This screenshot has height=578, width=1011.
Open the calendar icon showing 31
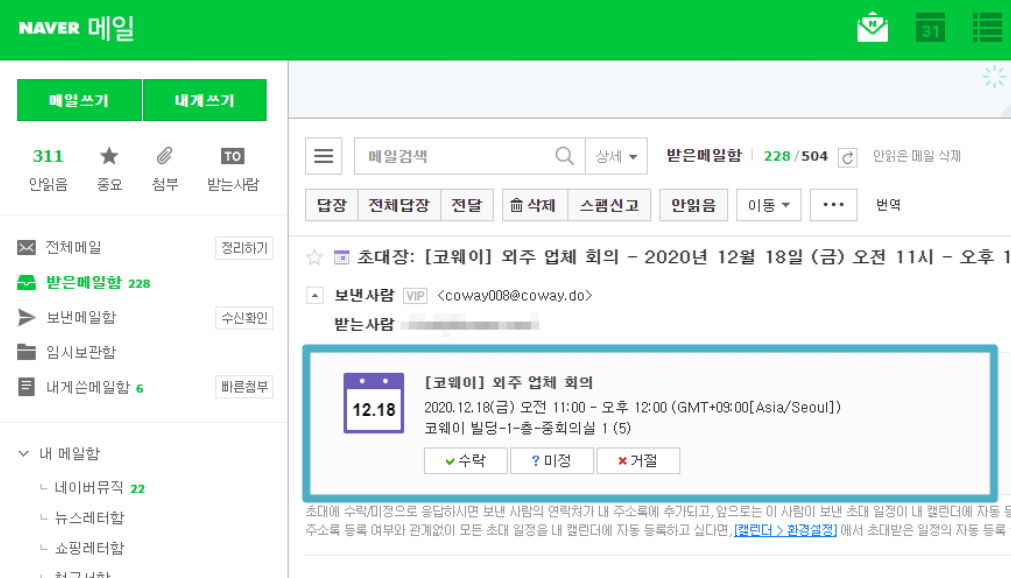pyautogui.click(x=930, y=28)
